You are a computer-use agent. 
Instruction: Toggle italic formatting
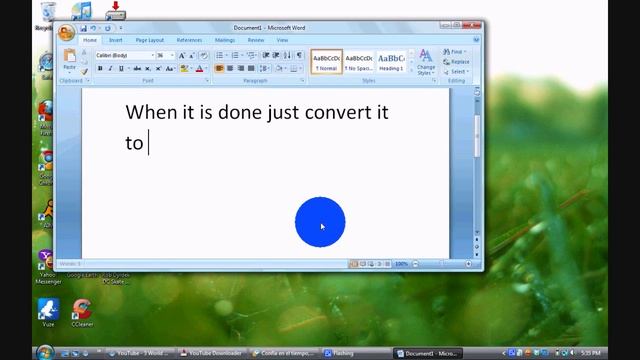(x=110, y=69)
